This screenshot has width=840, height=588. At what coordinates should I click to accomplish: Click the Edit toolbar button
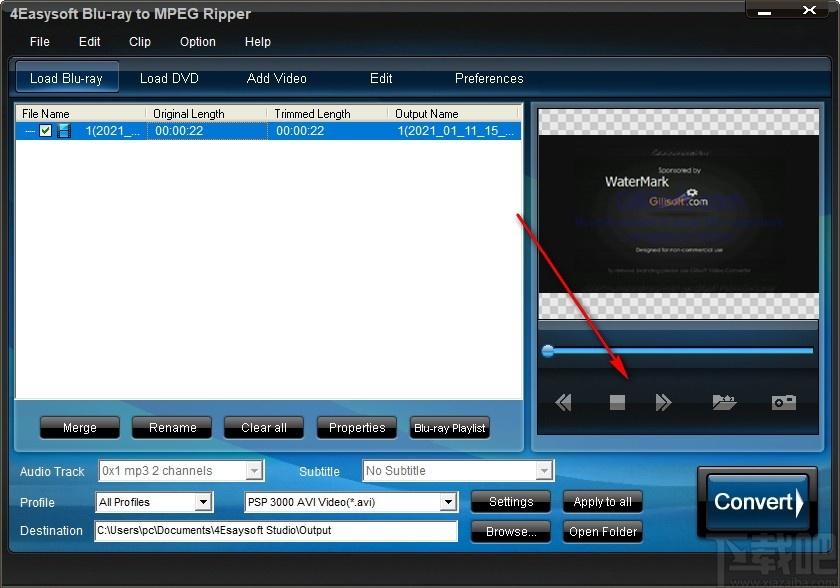[x=381, y=78]
